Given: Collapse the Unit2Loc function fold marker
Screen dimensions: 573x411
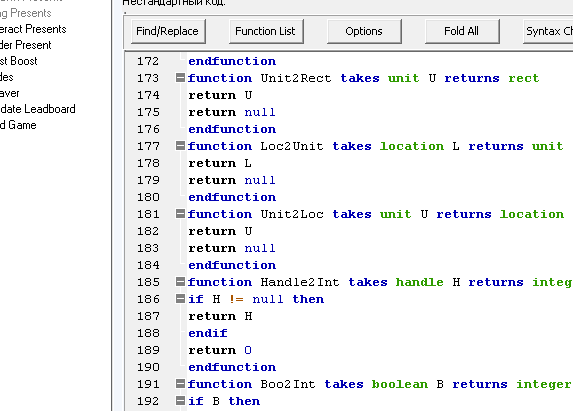Looking at the screenshot, I should [x=180, y=213].
